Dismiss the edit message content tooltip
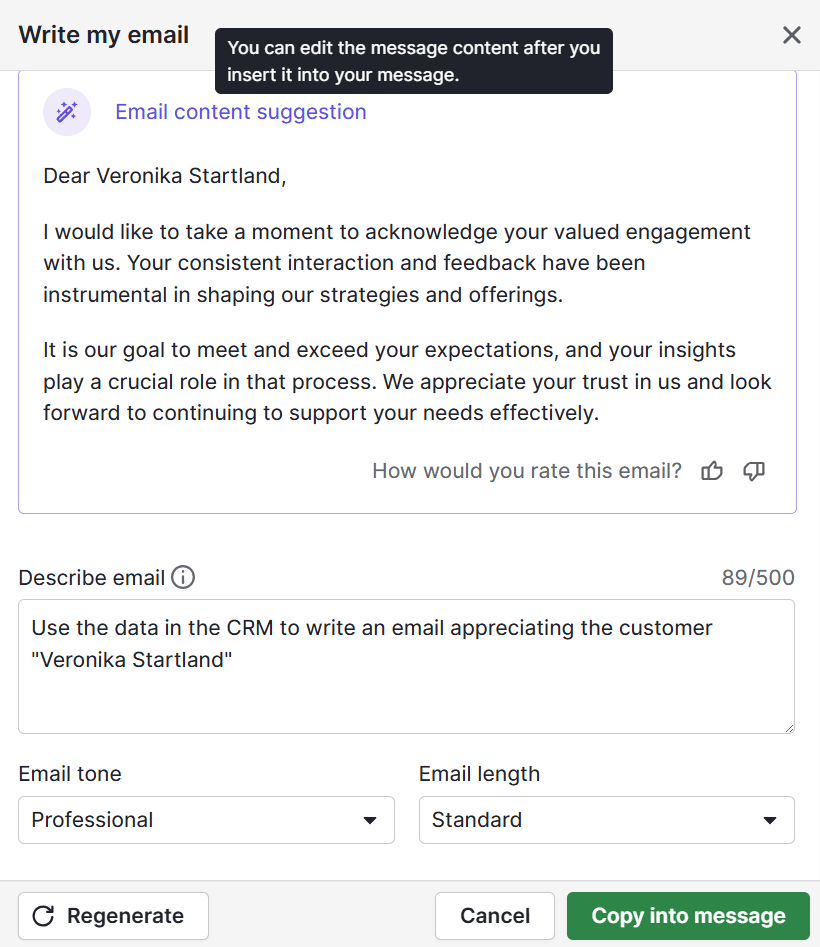The height and width of the screenshot is (947, 820). pos(414,61)
